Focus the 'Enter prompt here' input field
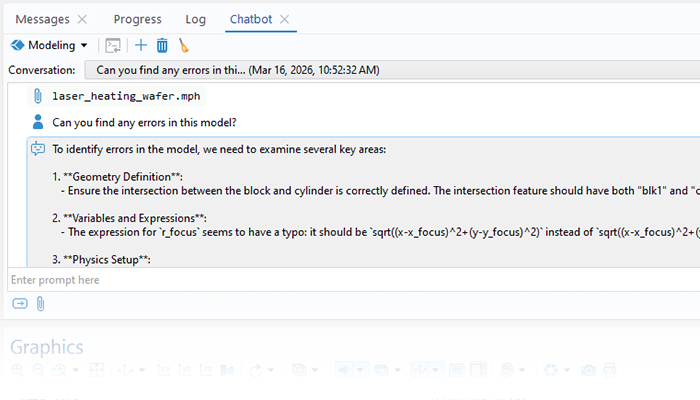This screenshot has height=400, width=700. tap(354, 280)
